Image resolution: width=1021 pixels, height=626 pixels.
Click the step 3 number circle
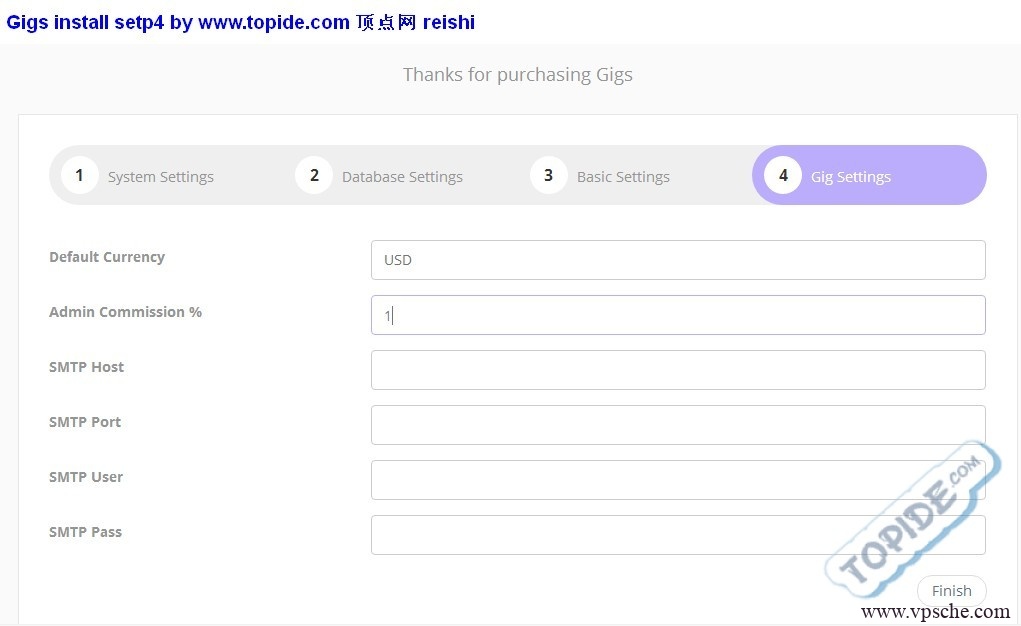(548, 176)
